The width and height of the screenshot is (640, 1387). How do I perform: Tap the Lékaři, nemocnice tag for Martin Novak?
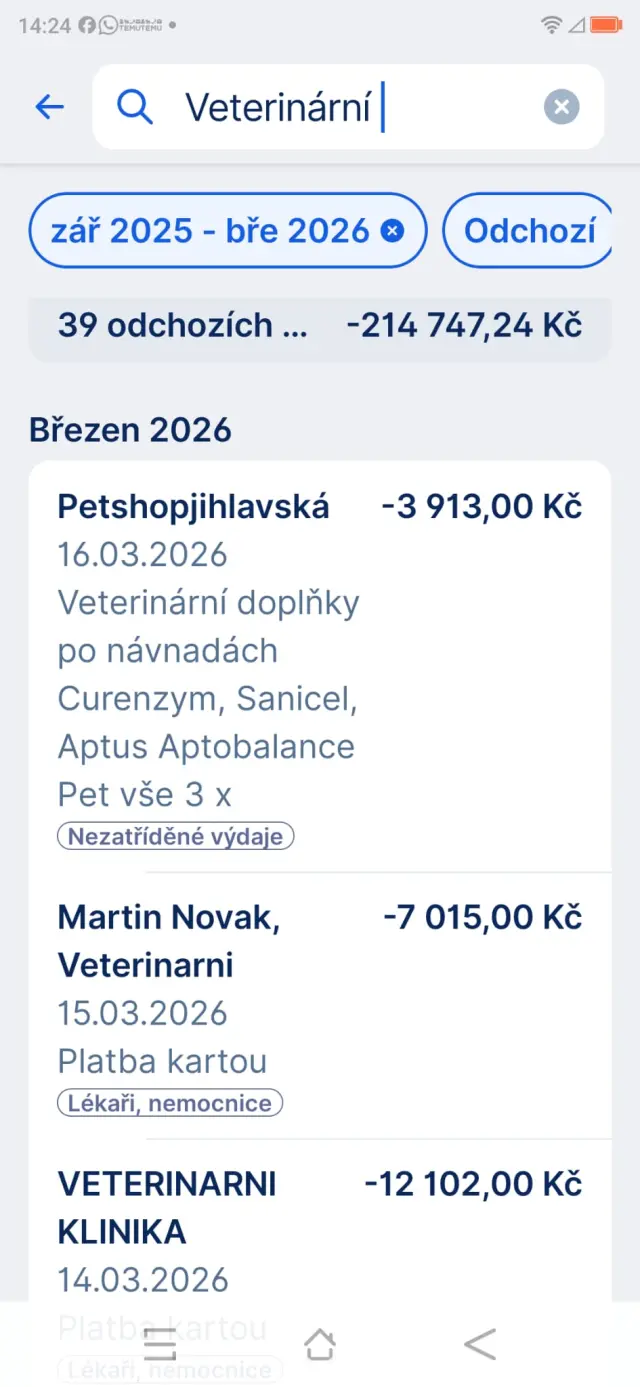(170, 1103)
